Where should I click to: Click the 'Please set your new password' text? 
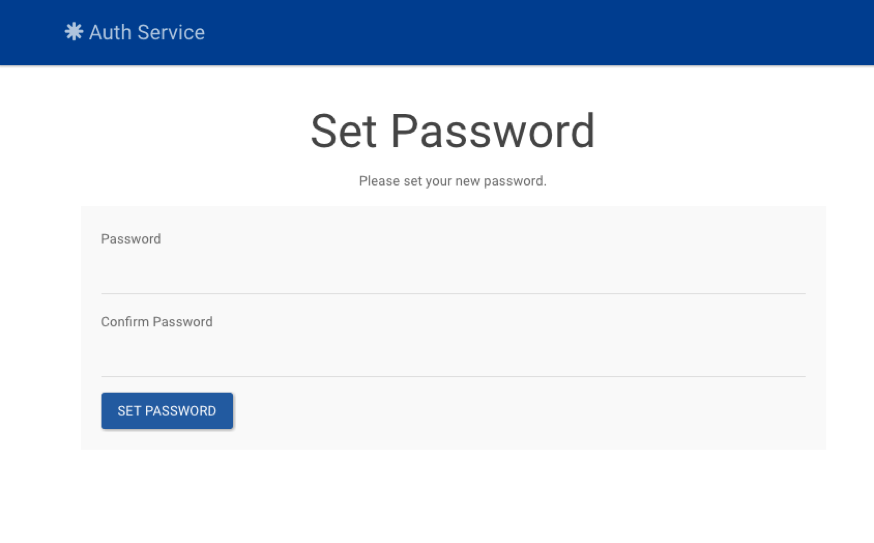tap(452, 182)
